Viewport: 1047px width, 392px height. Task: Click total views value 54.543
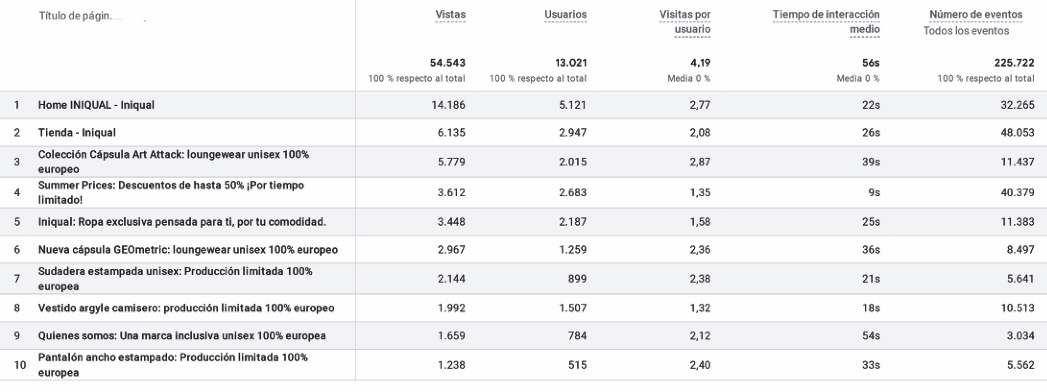click(447, 63)
